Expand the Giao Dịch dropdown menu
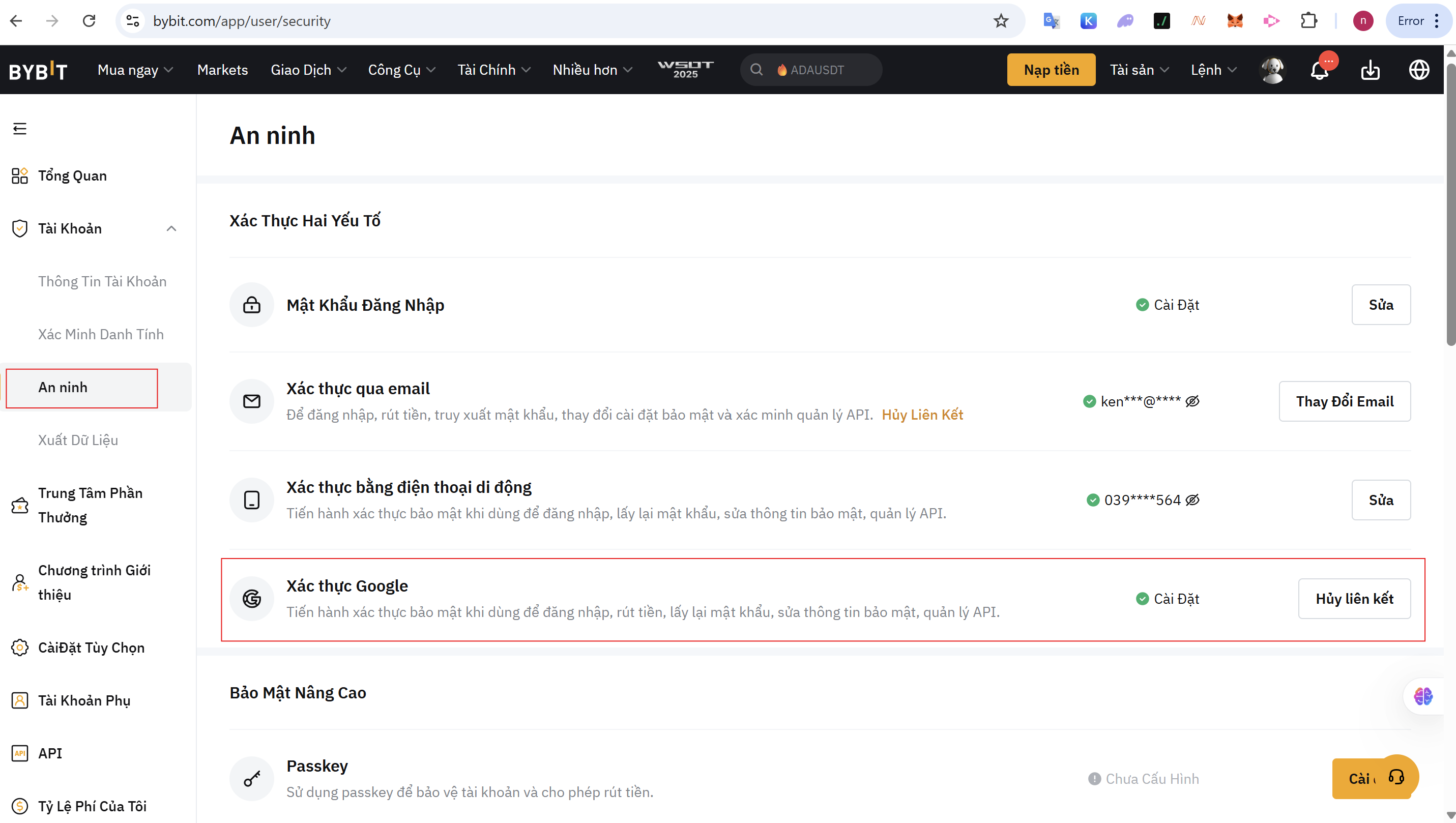 click(308, 70)
